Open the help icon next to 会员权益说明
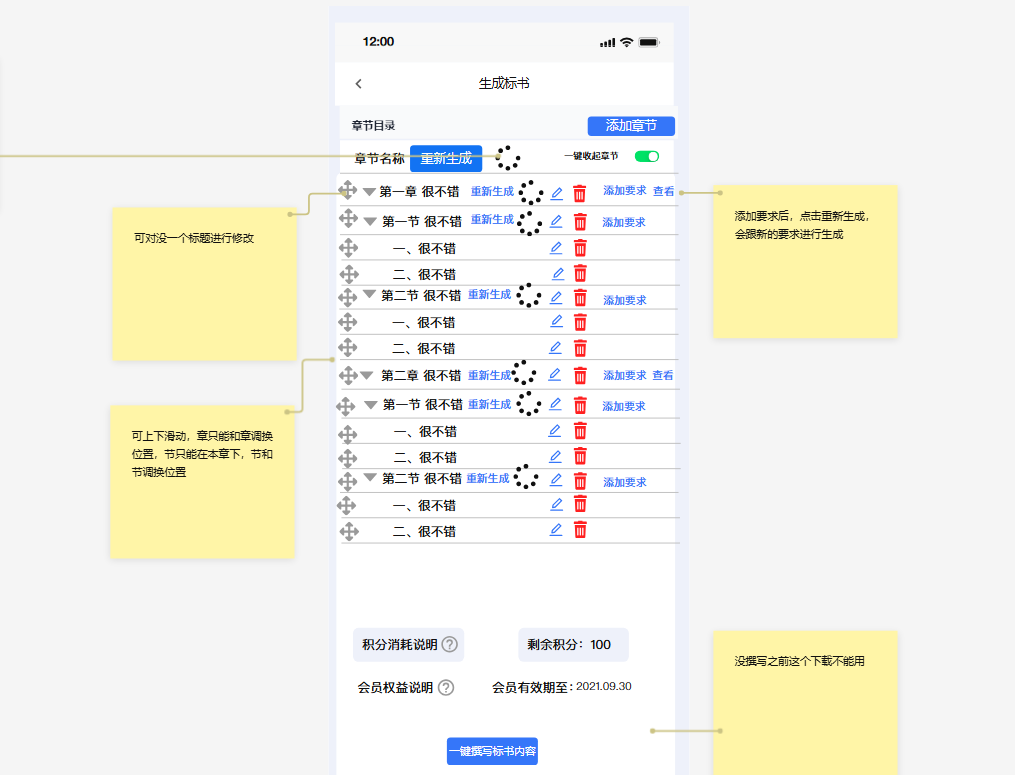The width and height of the screenshot is (1015, 775). point(446,688)
